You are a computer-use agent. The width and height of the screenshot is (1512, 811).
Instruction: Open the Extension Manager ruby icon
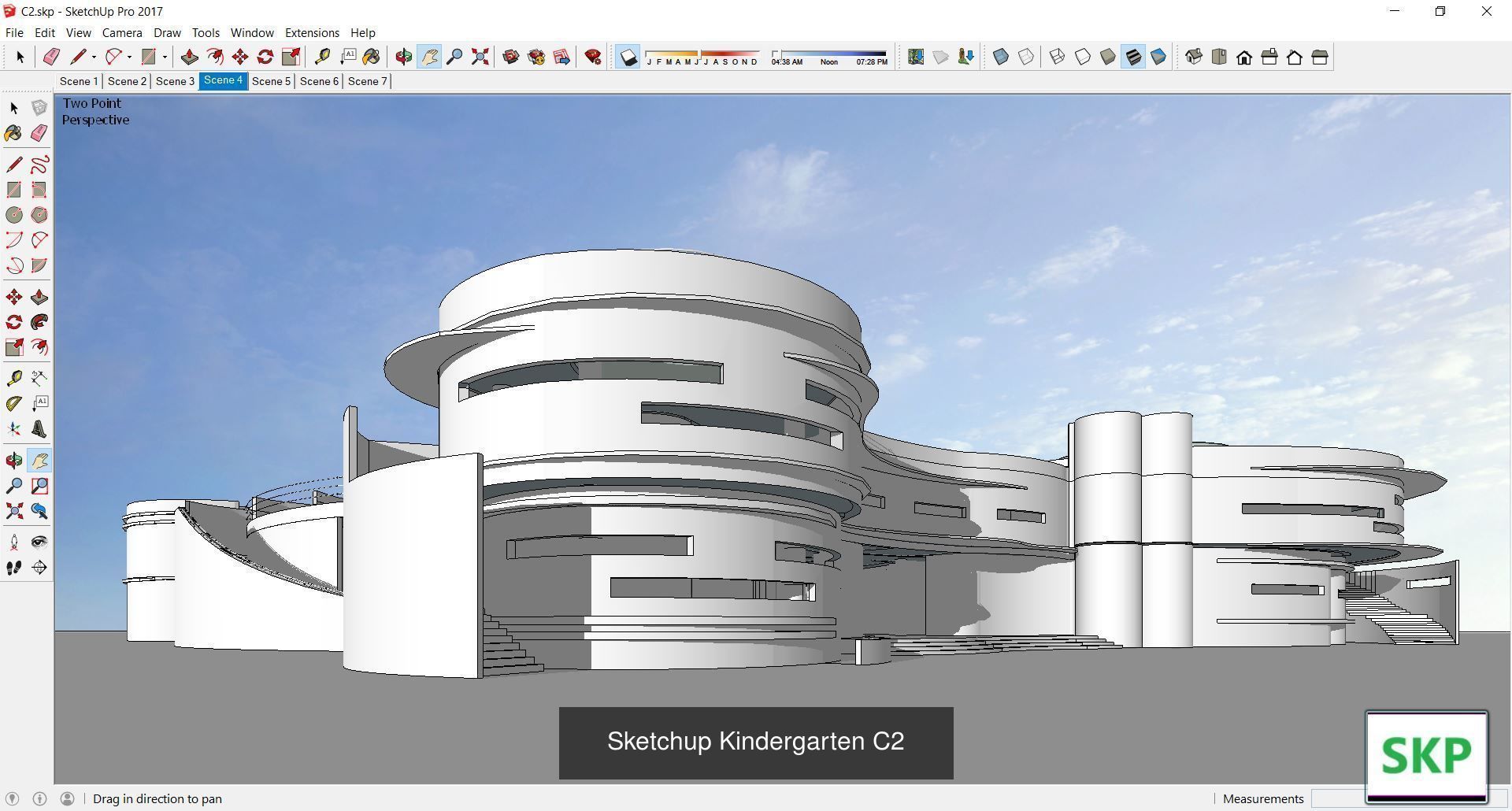click(x=594, y=57)
